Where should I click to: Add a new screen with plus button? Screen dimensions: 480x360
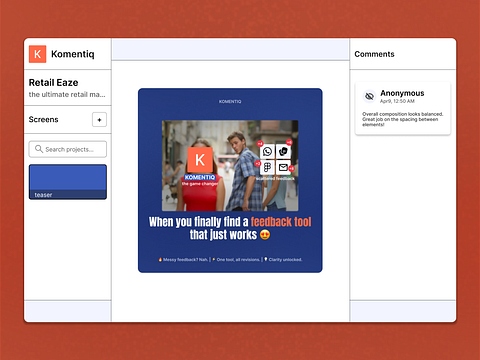tap(99, 120)
